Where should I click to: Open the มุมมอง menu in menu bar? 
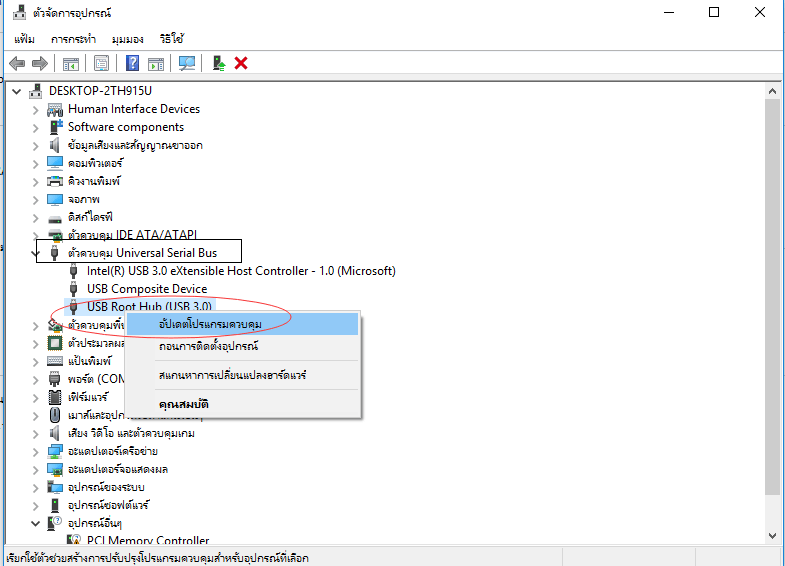129,38
